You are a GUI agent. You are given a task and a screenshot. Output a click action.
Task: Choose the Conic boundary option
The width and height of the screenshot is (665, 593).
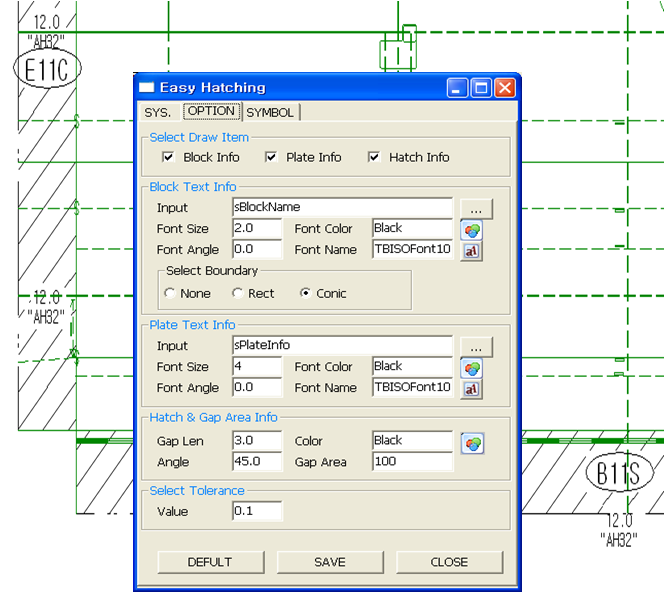pyautogui.click(x=306, y=294)
